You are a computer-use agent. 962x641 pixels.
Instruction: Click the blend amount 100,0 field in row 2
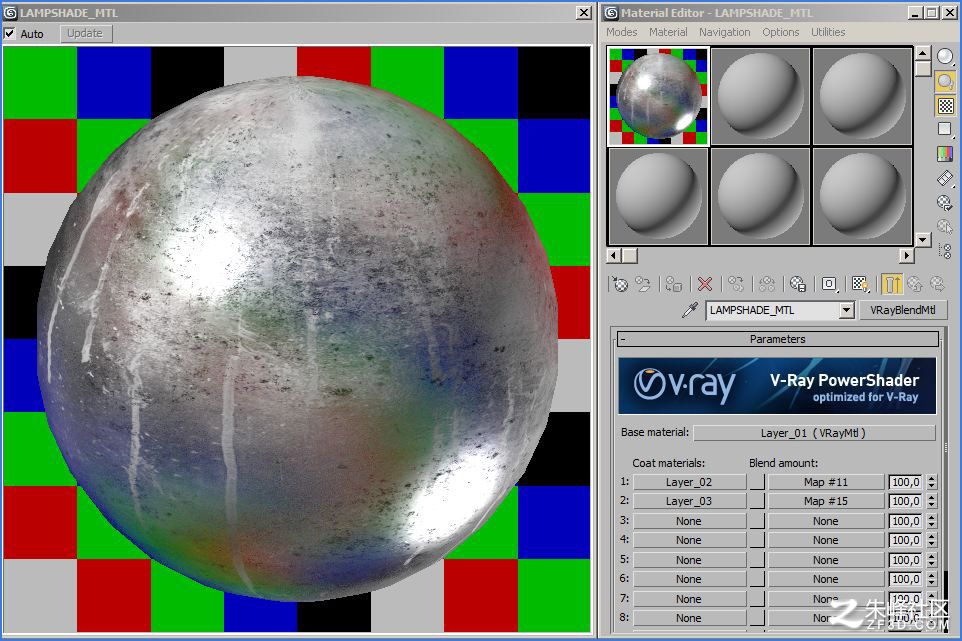(906, 501)
